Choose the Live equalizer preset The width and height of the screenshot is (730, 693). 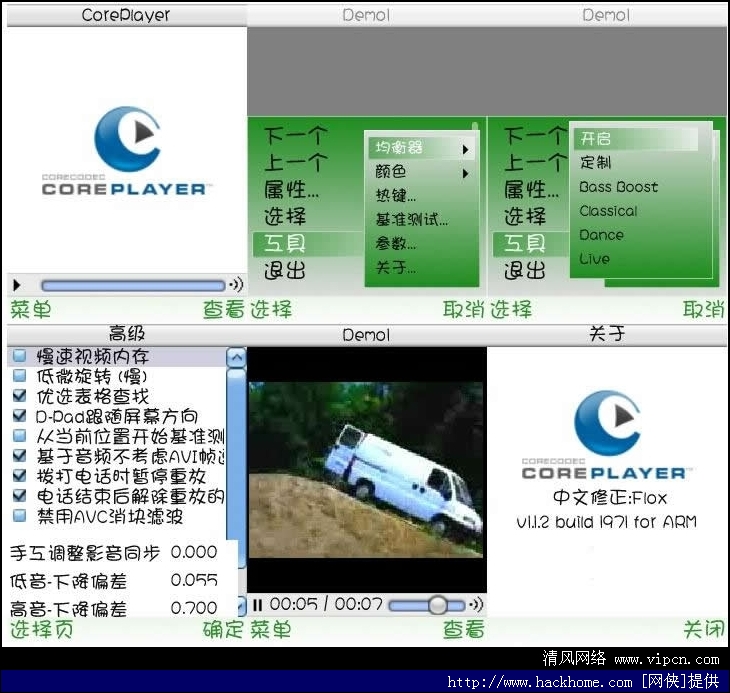595,259
